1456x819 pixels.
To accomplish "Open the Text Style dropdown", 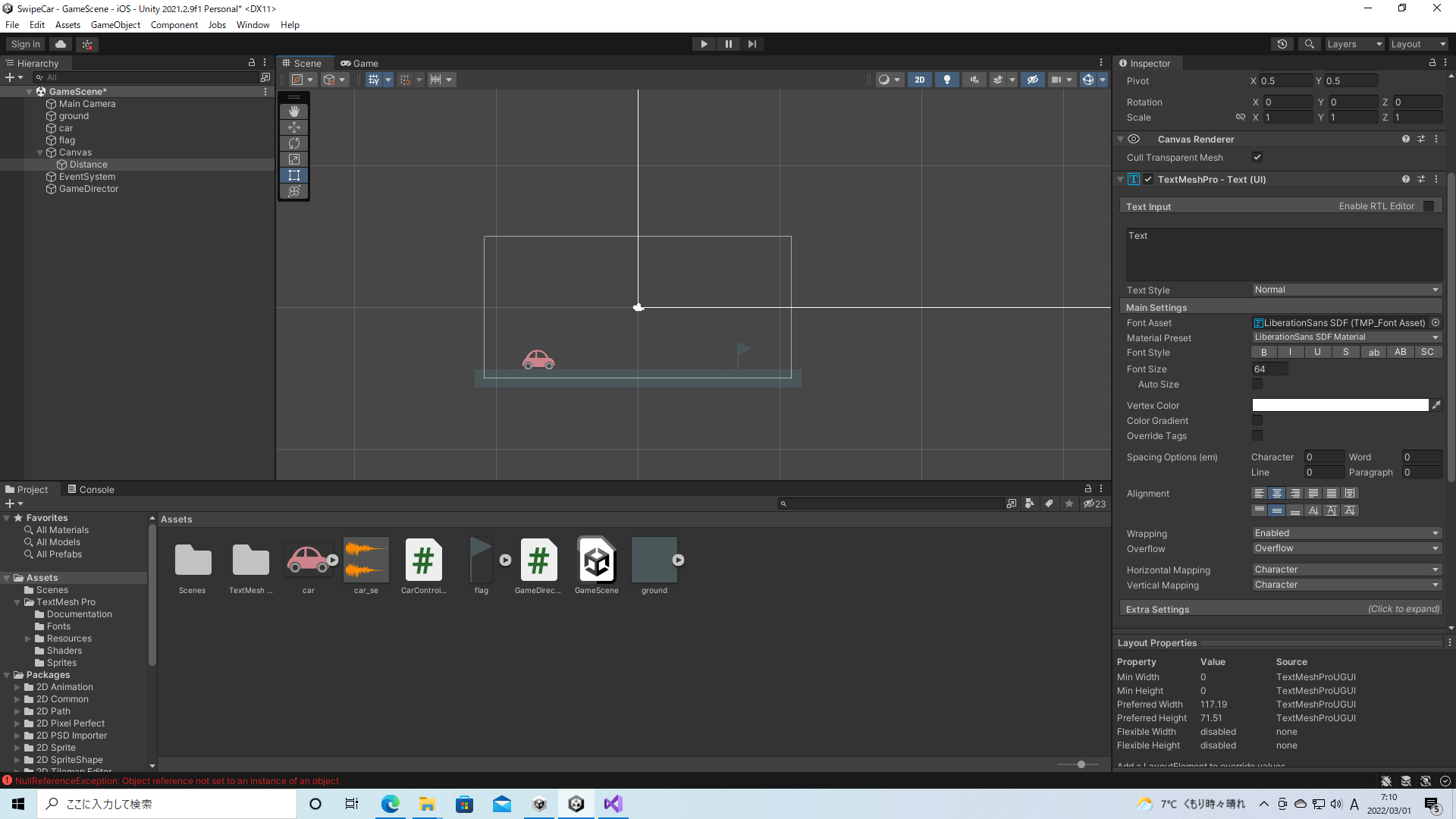I will click(1346, 290).
